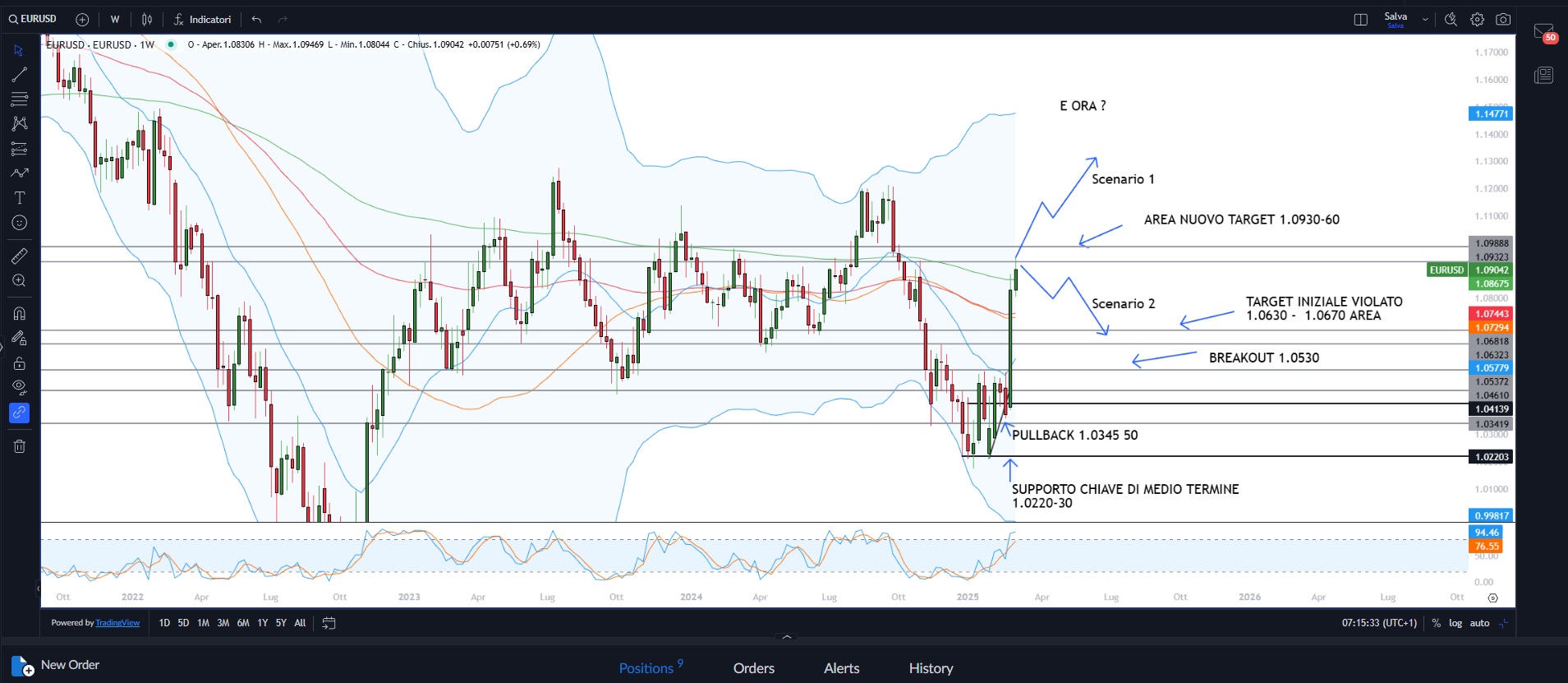Expand the bottom panel with chevron
Viewport: 1568px width, 683px height.
tap(786, 637)
